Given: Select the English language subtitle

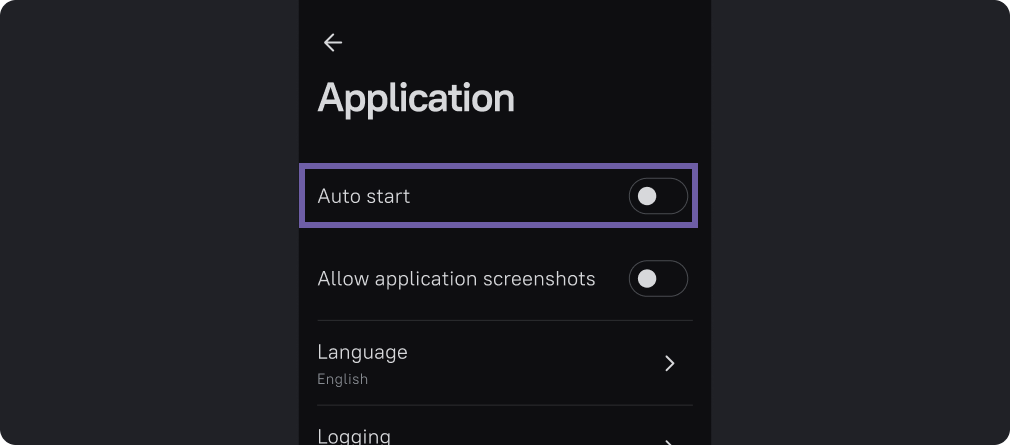Looking at the screenshot, I should click(x=343, y=379).
